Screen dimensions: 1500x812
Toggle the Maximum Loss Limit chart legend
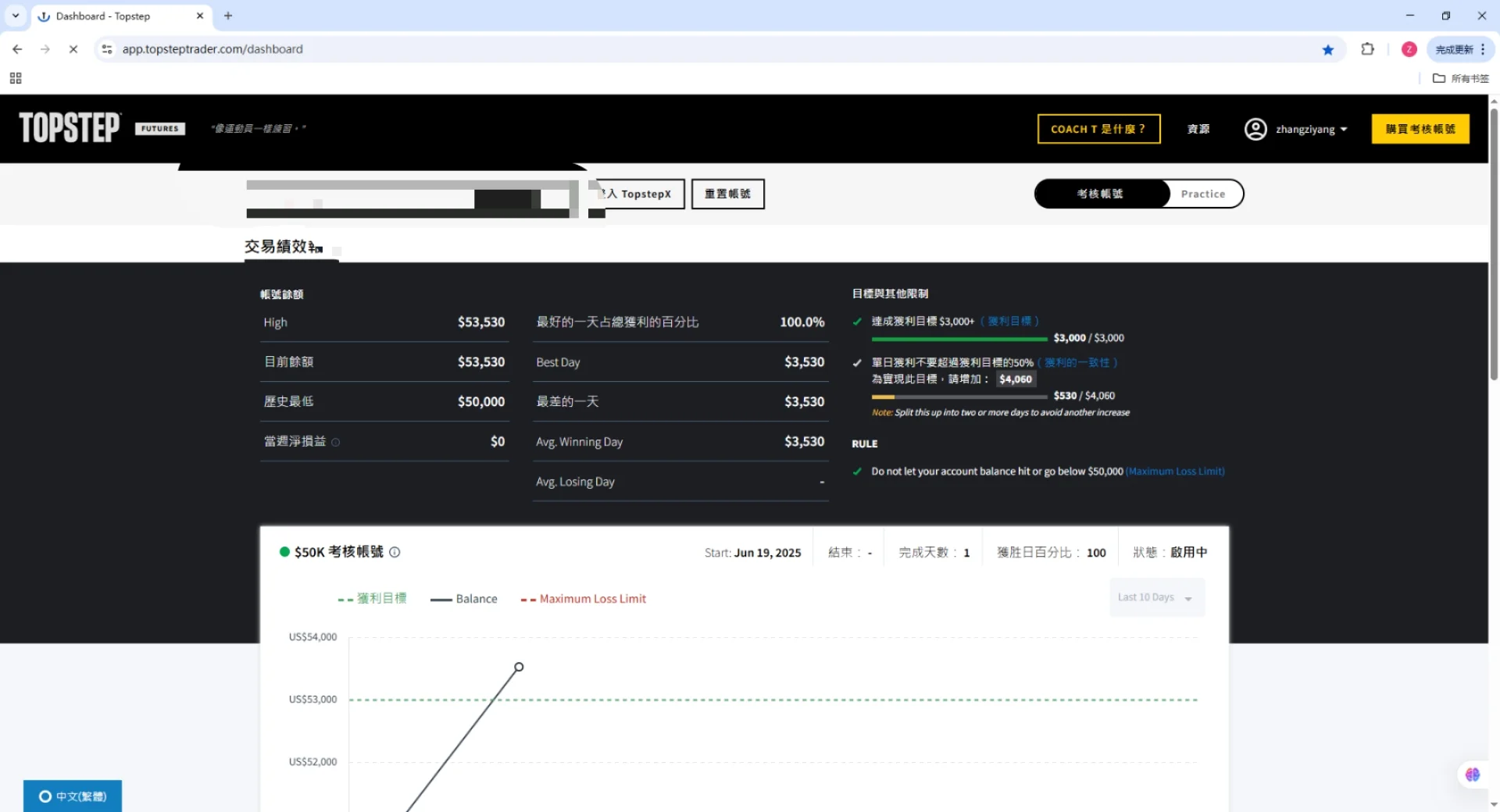(583, 599)
